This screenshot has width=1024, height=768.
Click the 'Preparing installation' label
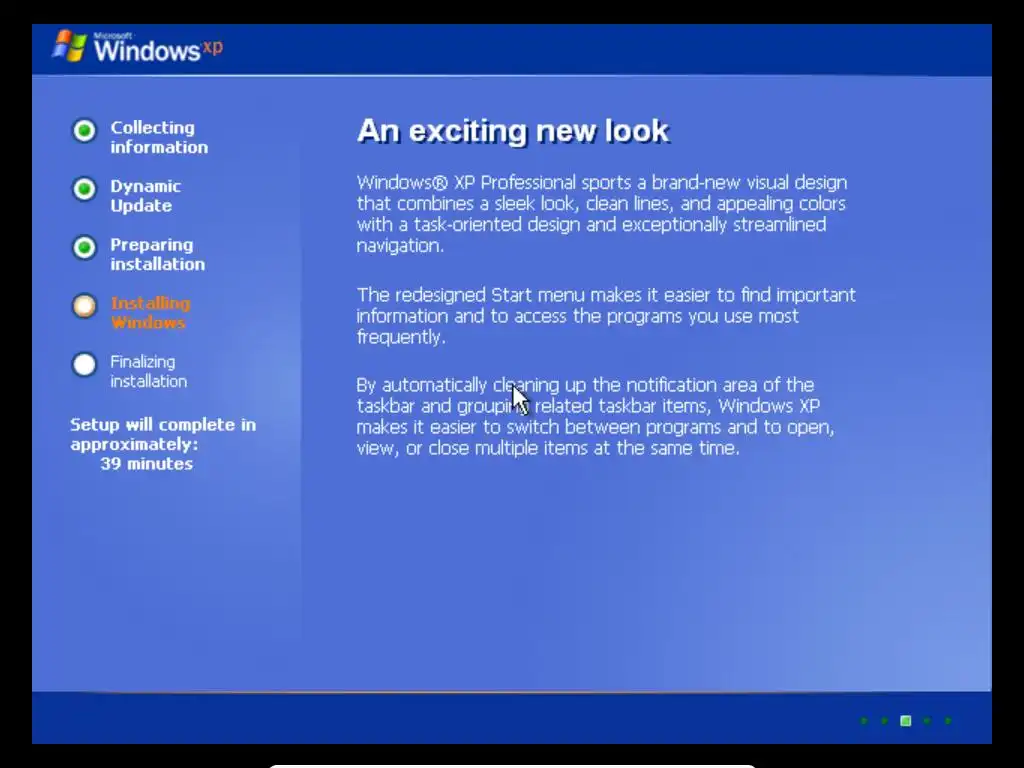[157, 254]
